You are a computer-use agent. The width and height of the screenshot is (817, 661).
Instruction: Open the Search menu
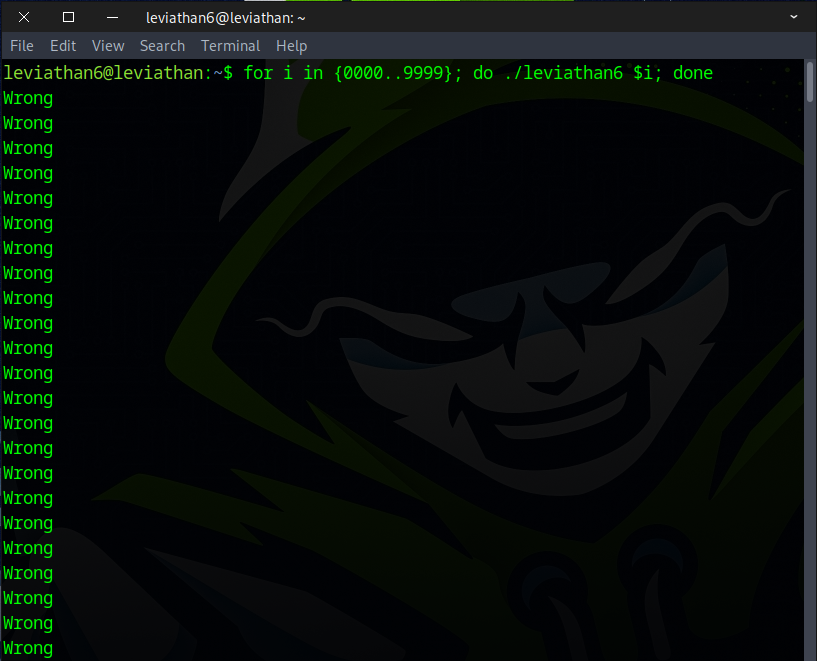coord(162,46)
